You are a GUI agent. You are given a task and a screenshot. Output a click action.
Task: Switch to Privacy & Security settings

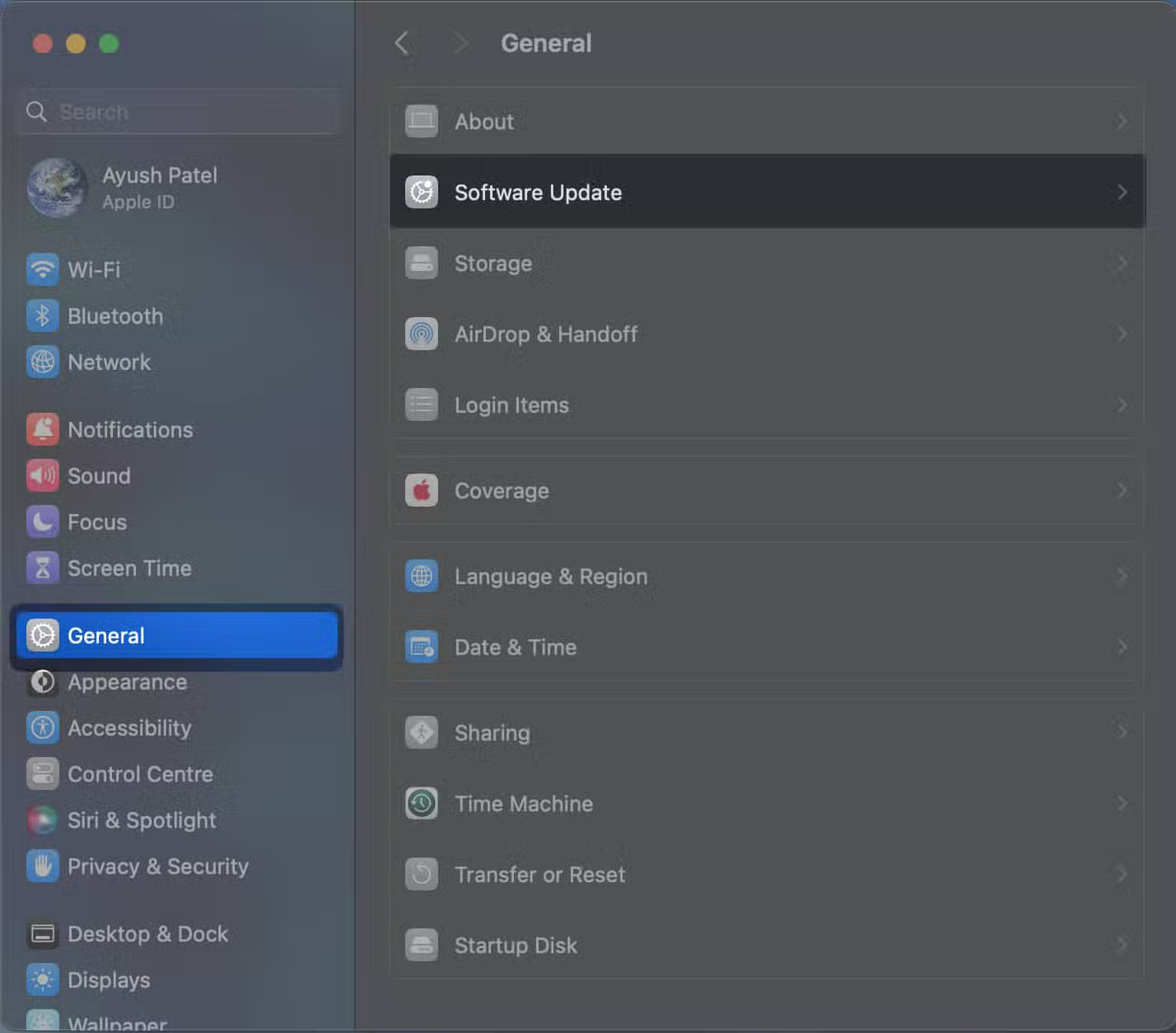[x=42, y=866]
